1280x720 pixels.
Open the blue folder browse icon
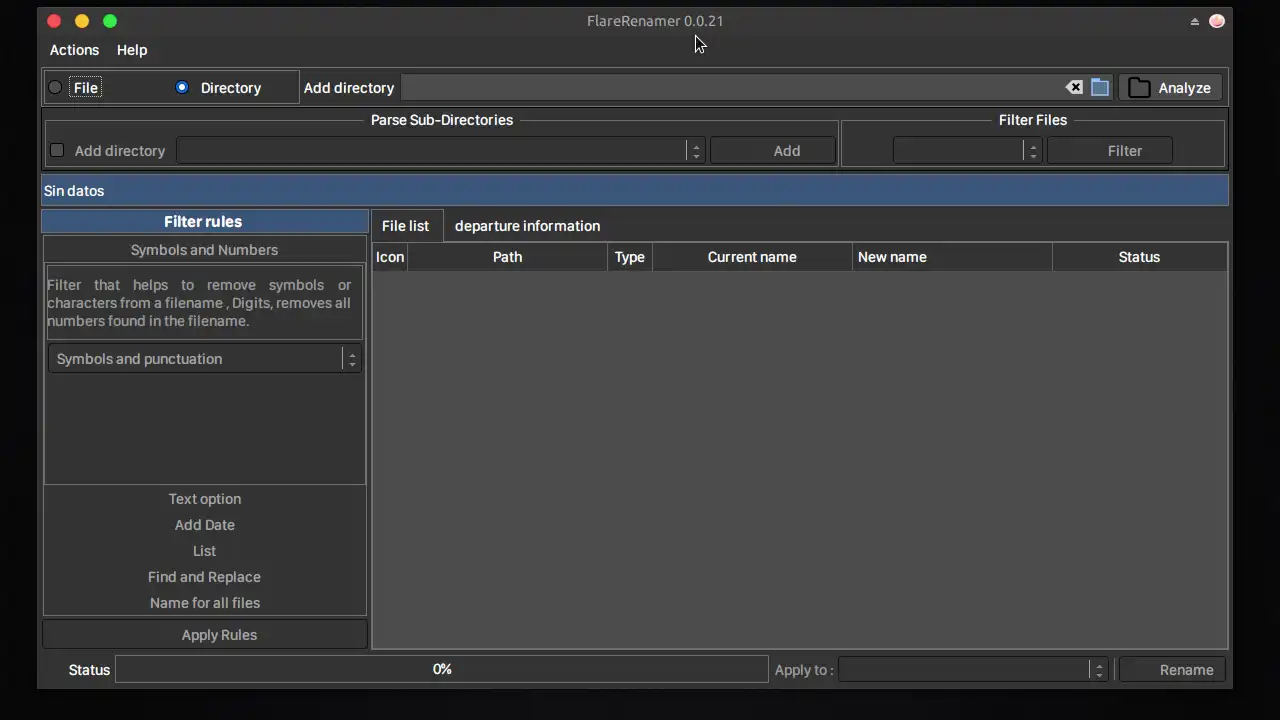coord(1100,88)
